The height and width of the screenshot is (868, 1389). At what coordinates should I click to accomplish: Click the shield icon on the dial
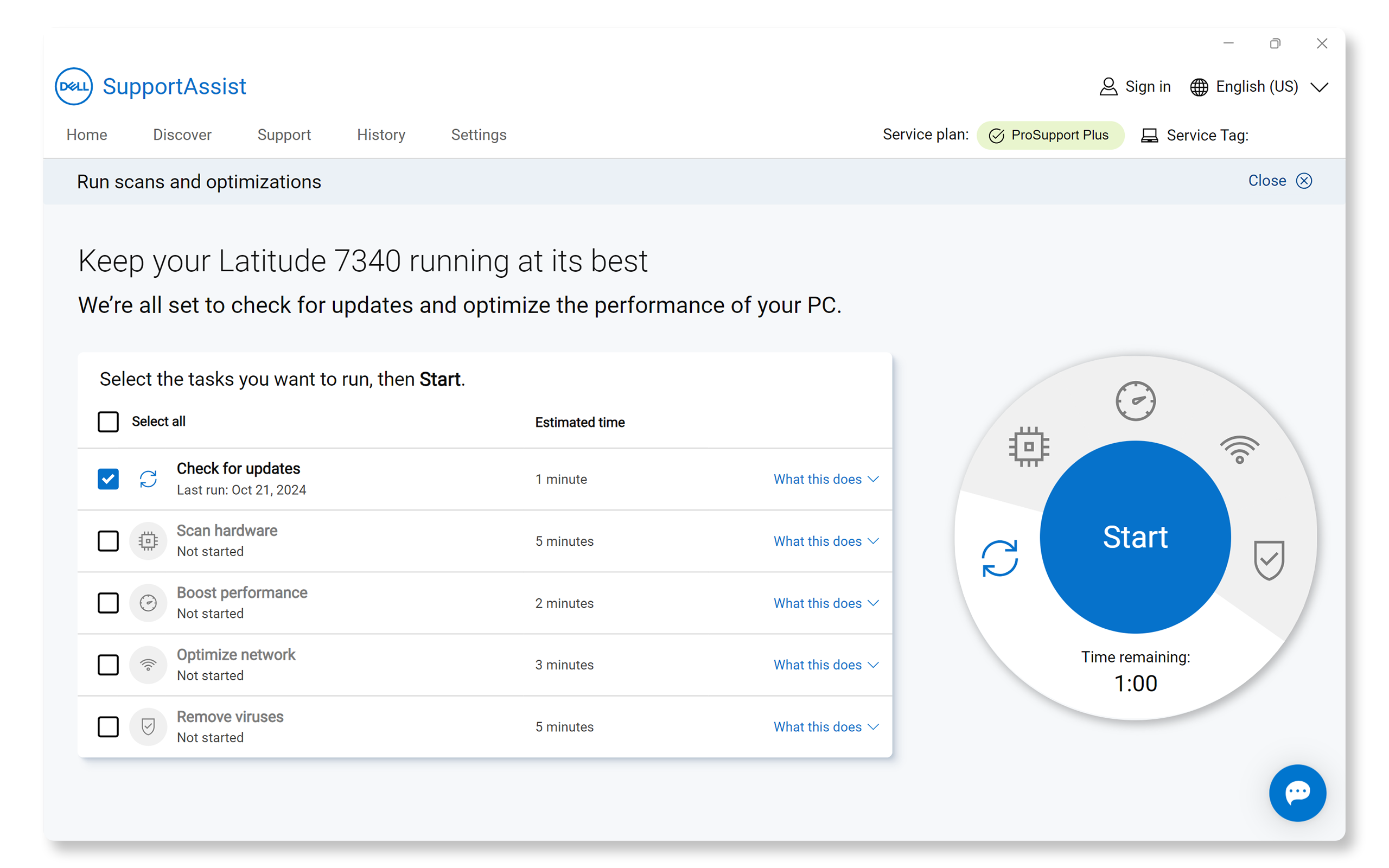(x=1269, y=560)
